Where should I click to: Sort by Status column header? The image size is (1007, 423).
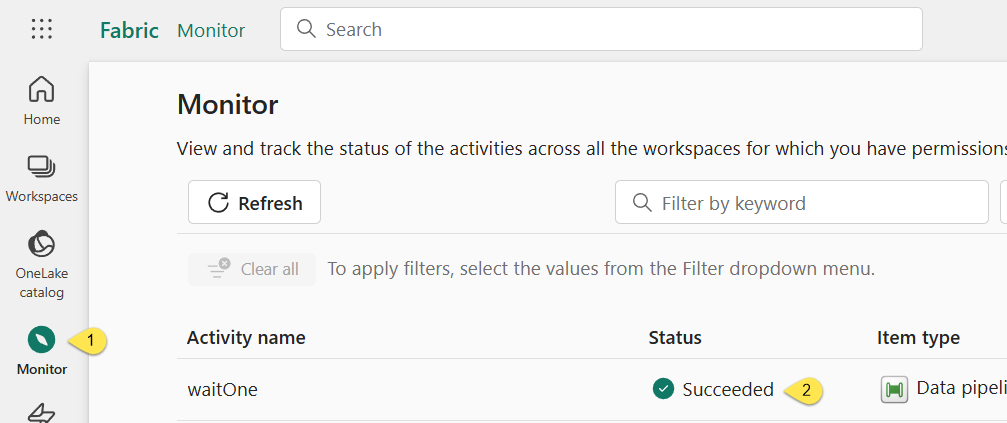(675, 338)
